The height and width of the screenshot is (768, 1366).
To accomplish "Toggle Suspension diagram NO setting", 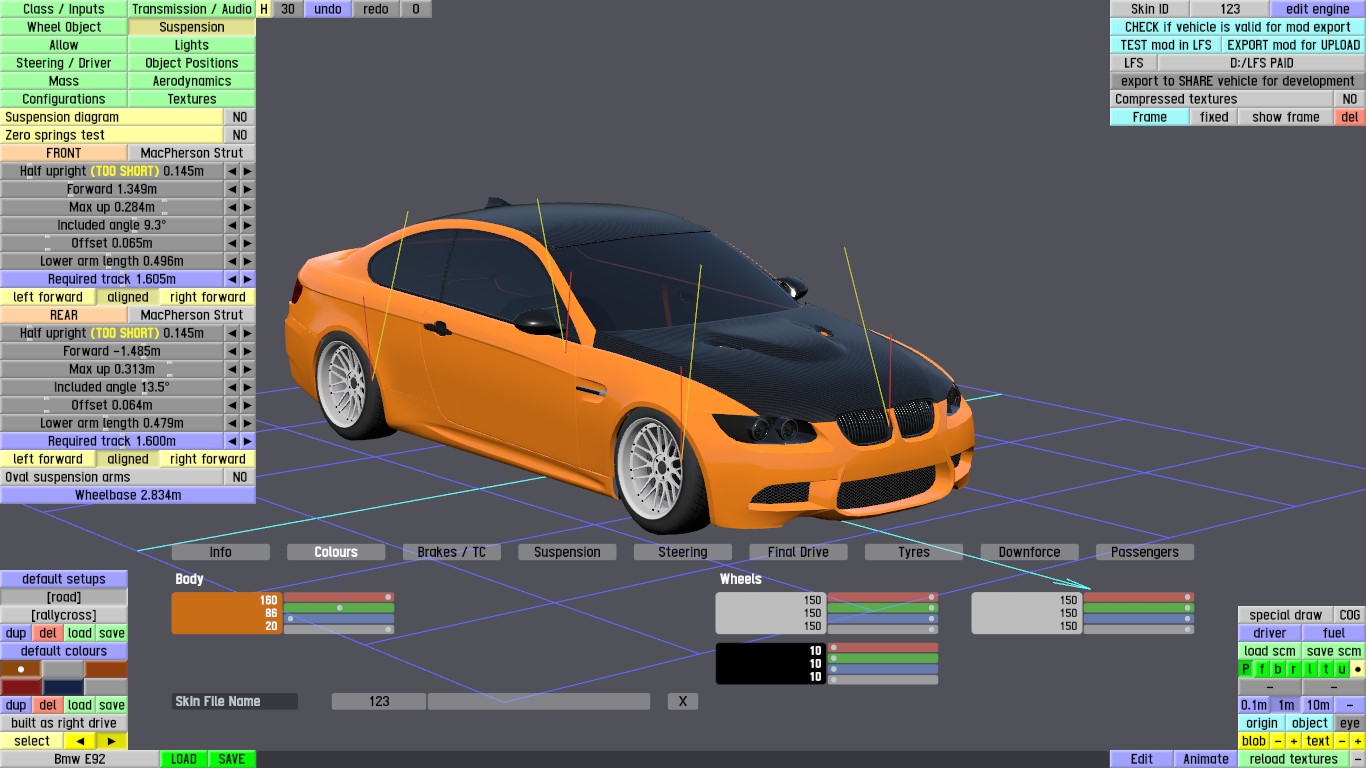I will pos(240,117).
